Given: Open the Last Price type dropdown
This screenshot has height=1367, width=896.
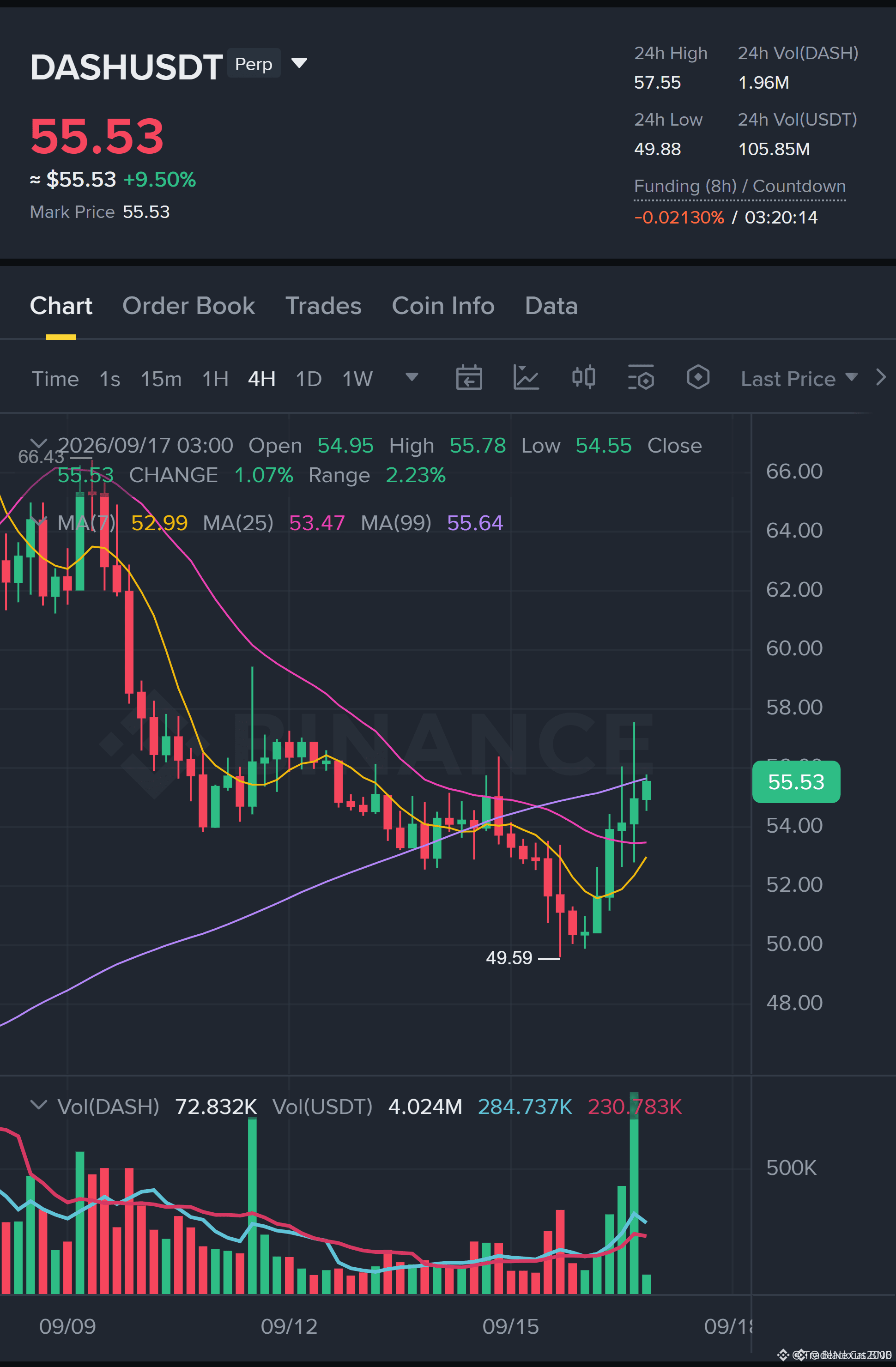Looking at the screenshot, I should coord(799,379).
